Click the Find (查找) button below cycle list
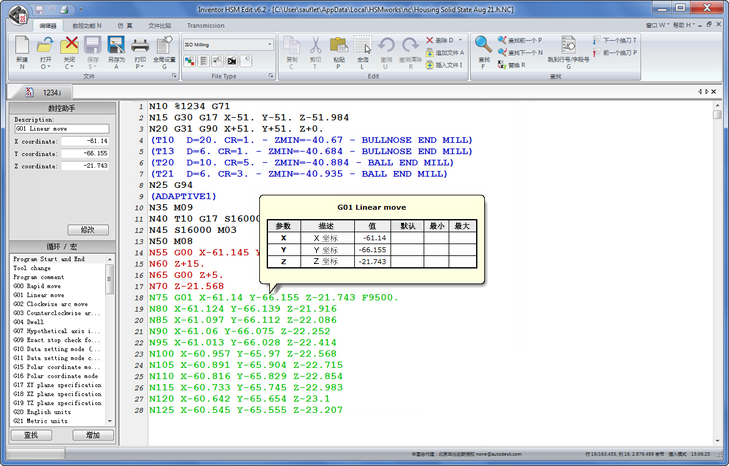Viewport: 729px width, 466px height. [x=31, y=435]
